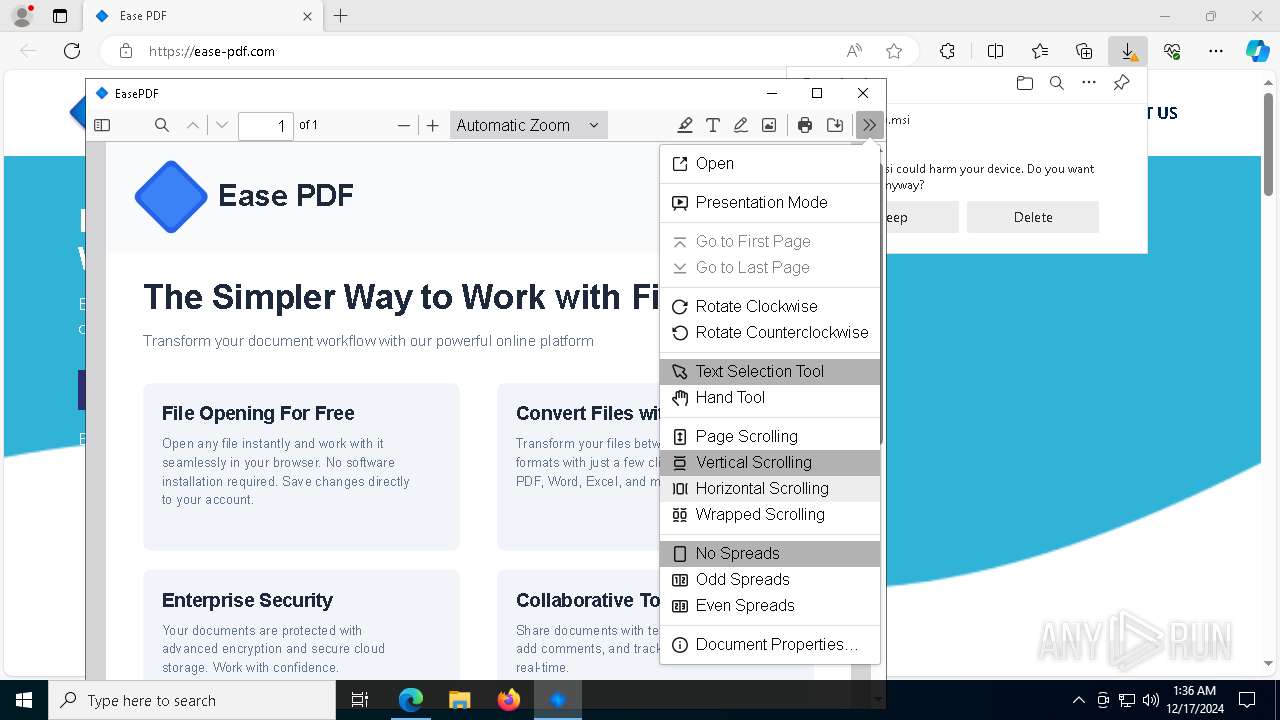Viewport: 1280px width, 720px height.
Task: Choose Even Spreads option
Action: [770, 606]
